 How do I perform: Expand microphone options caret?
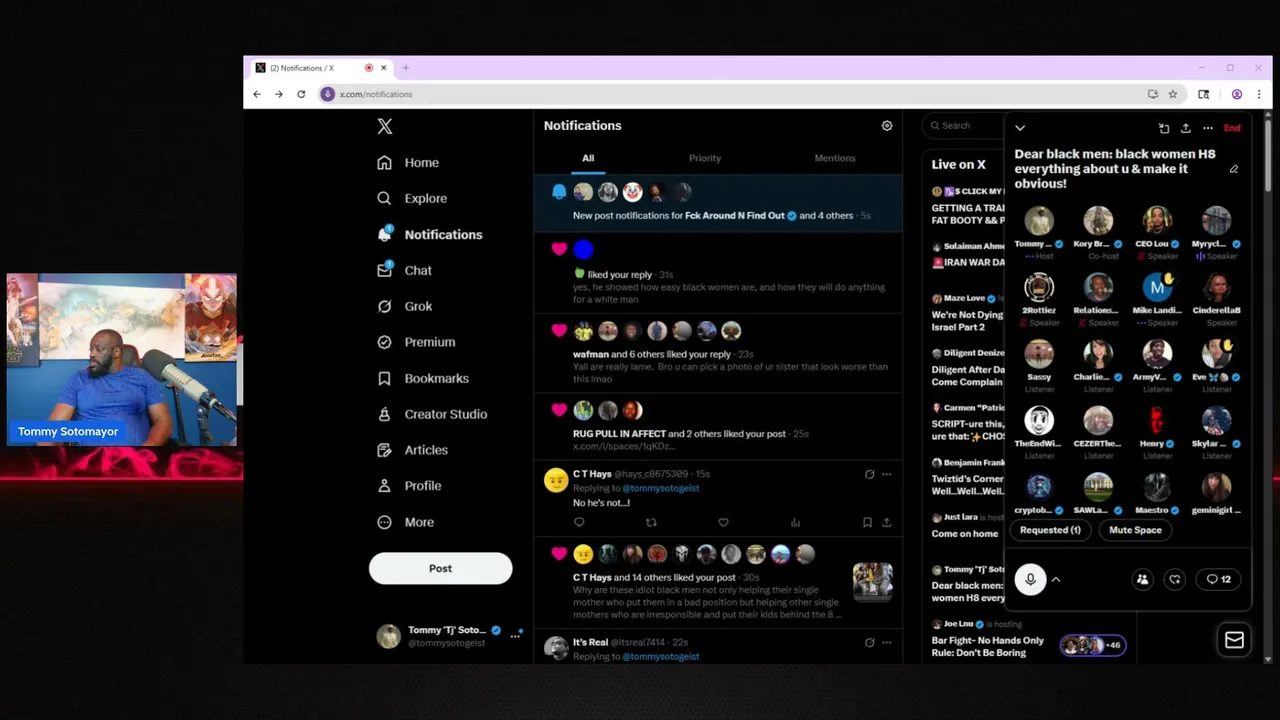tap(1055, 579)
